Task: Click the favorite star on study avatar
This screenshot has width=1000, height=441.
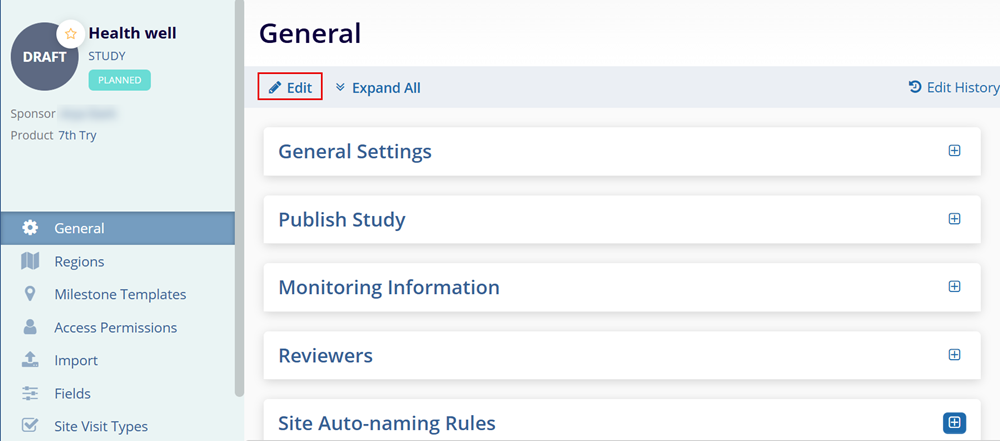Action: click(x=70, y=33)
